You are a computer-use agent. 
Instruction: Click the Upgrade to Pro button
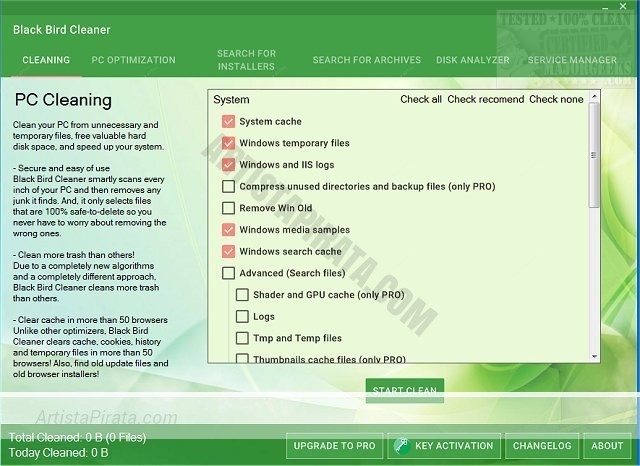coord(334,446)
